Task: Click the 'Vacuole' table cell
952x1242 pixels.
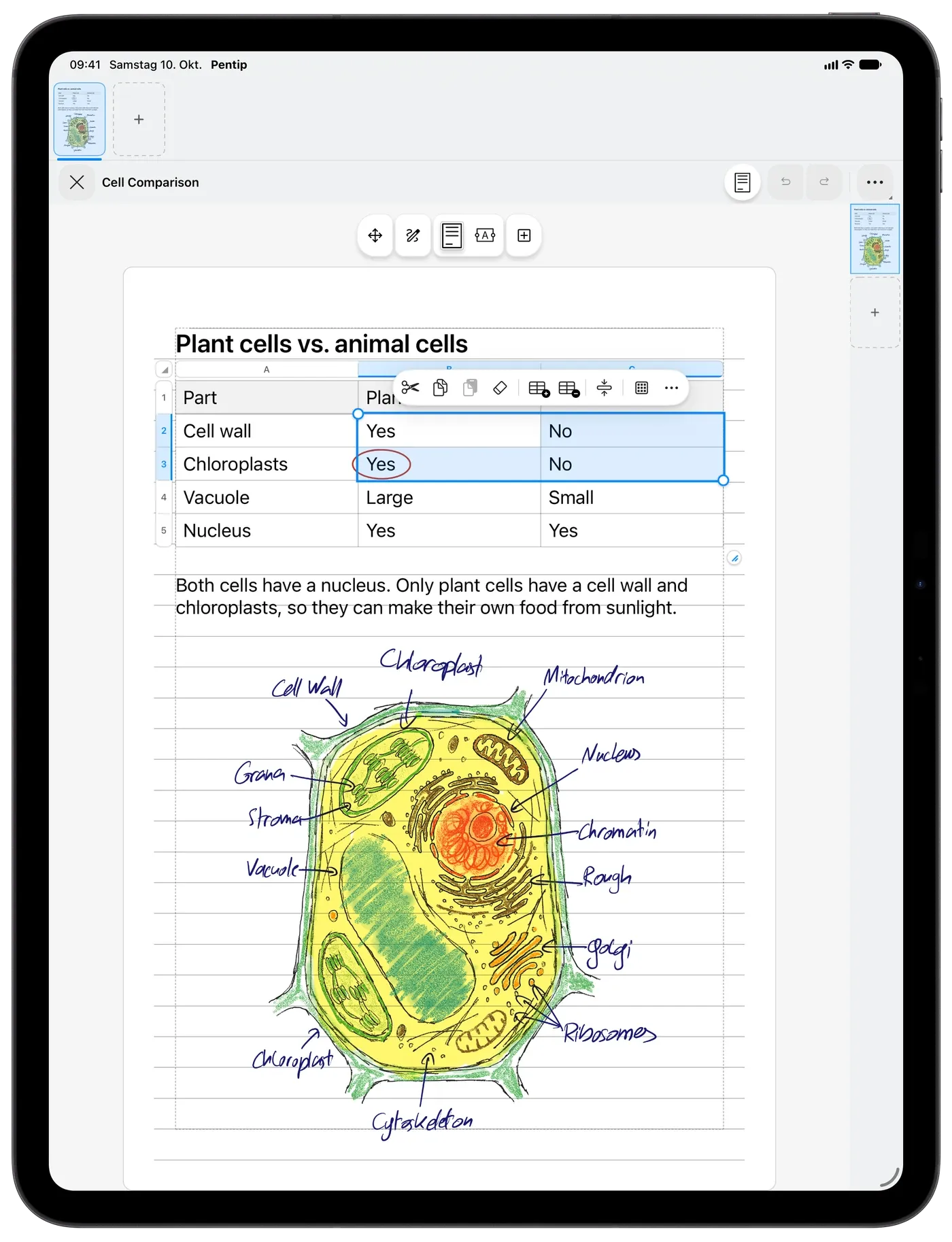Action: (267, 498)
